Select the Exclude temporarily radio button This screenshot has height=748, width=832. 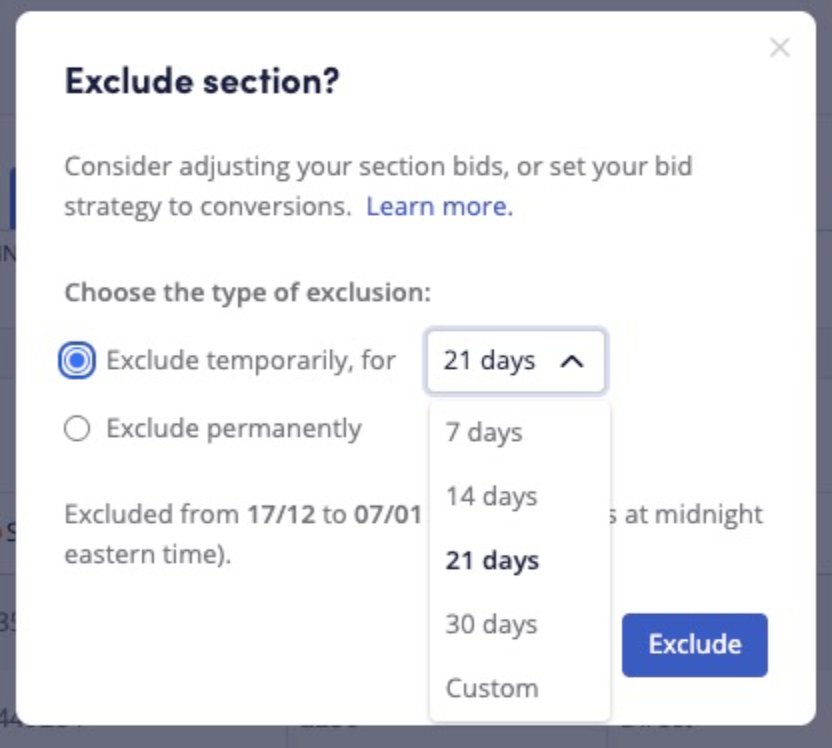pyautogui.click(x=77, y=361)
